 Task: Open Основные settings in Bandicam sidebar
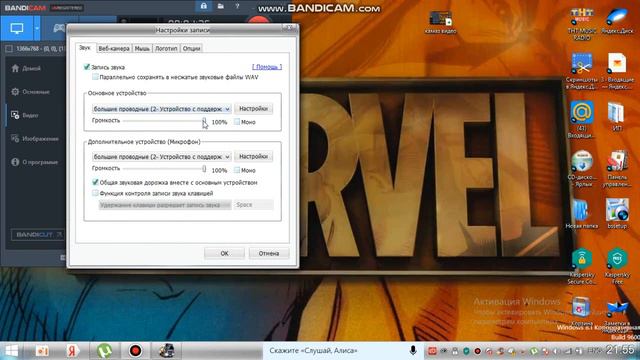[x=31, y=92]
